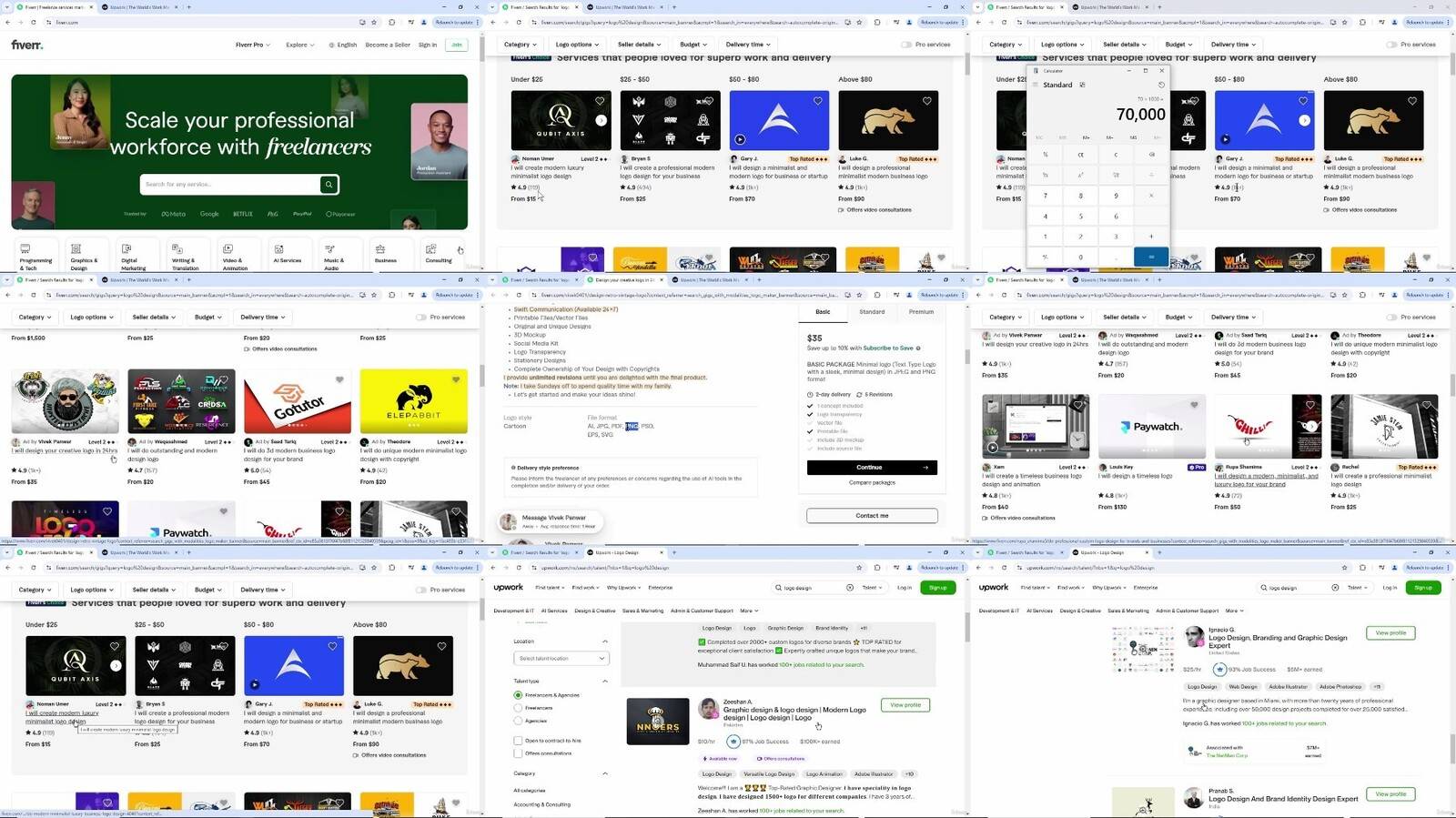The width and height of the screenshot is (1456, 818).
Task: Fiverr homepage window: expand Fiverr Pro menu
Action: point(252,45)
